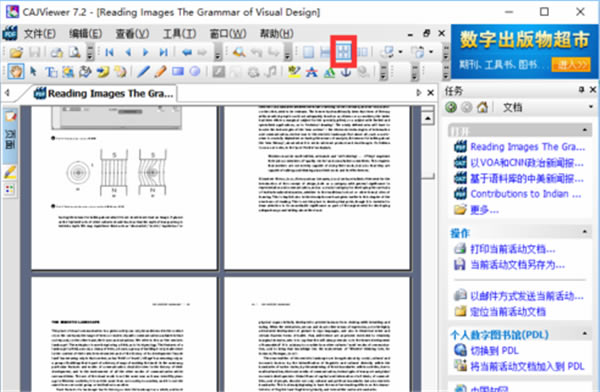This screenshot has height=392, width=600.
Task: Select the Reading Images document tab
Action: point(103,93)
